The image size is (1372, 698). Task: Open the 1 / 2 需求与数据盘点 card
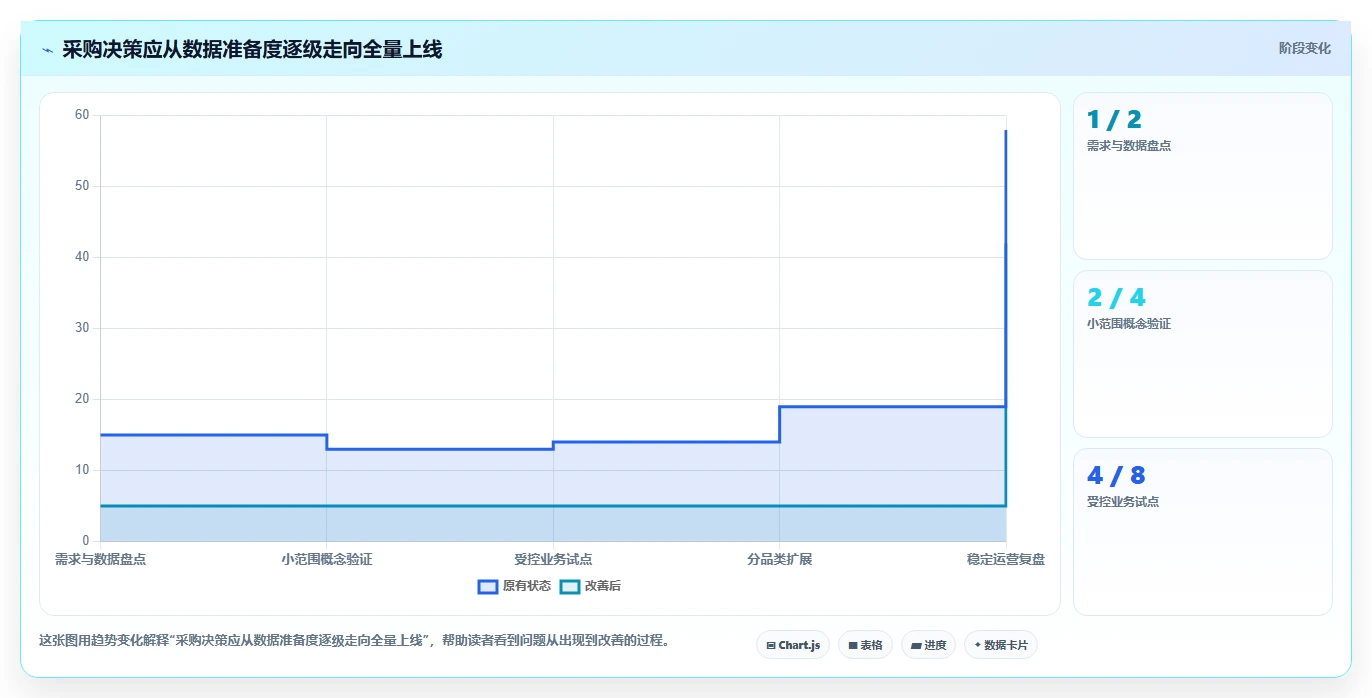1202,176
